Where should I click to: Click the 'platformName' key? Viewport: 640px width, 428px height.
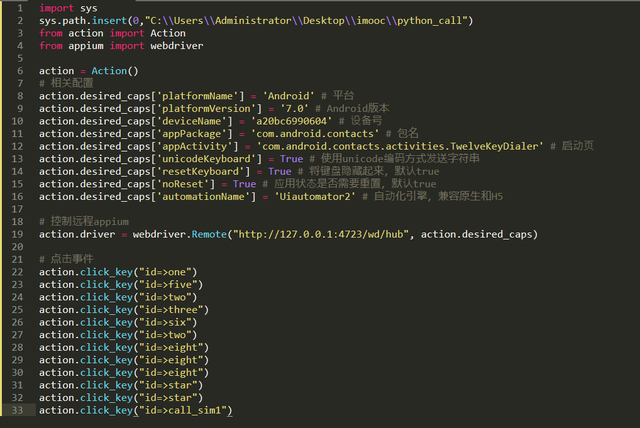(x=198, y=96)
